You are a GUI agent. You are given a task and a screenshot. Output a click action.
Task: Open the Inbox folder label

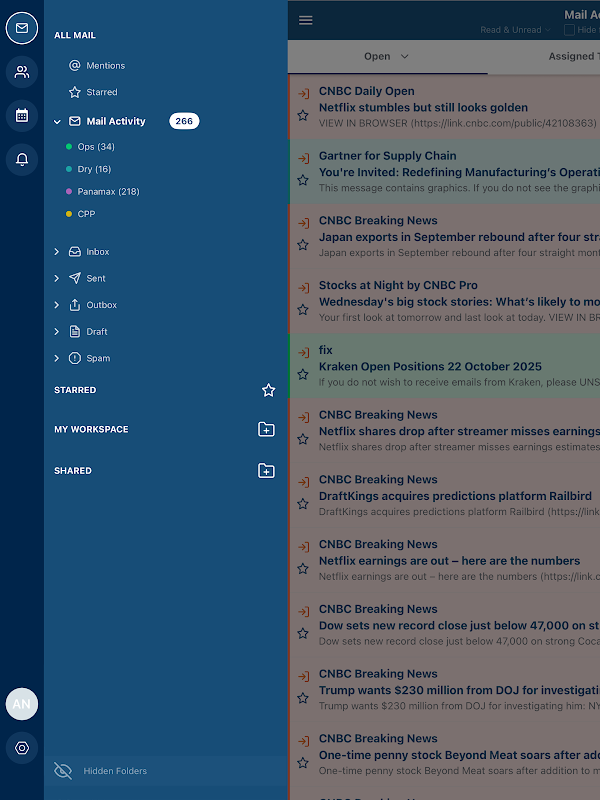point(97,252)
